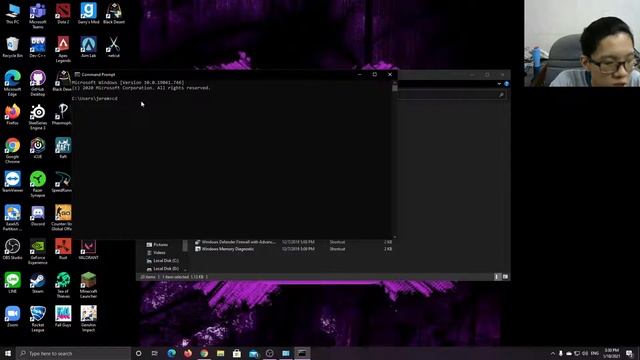640x360 pixels.
Task: Switch File Explorer to details view
Action: point(497,277)
